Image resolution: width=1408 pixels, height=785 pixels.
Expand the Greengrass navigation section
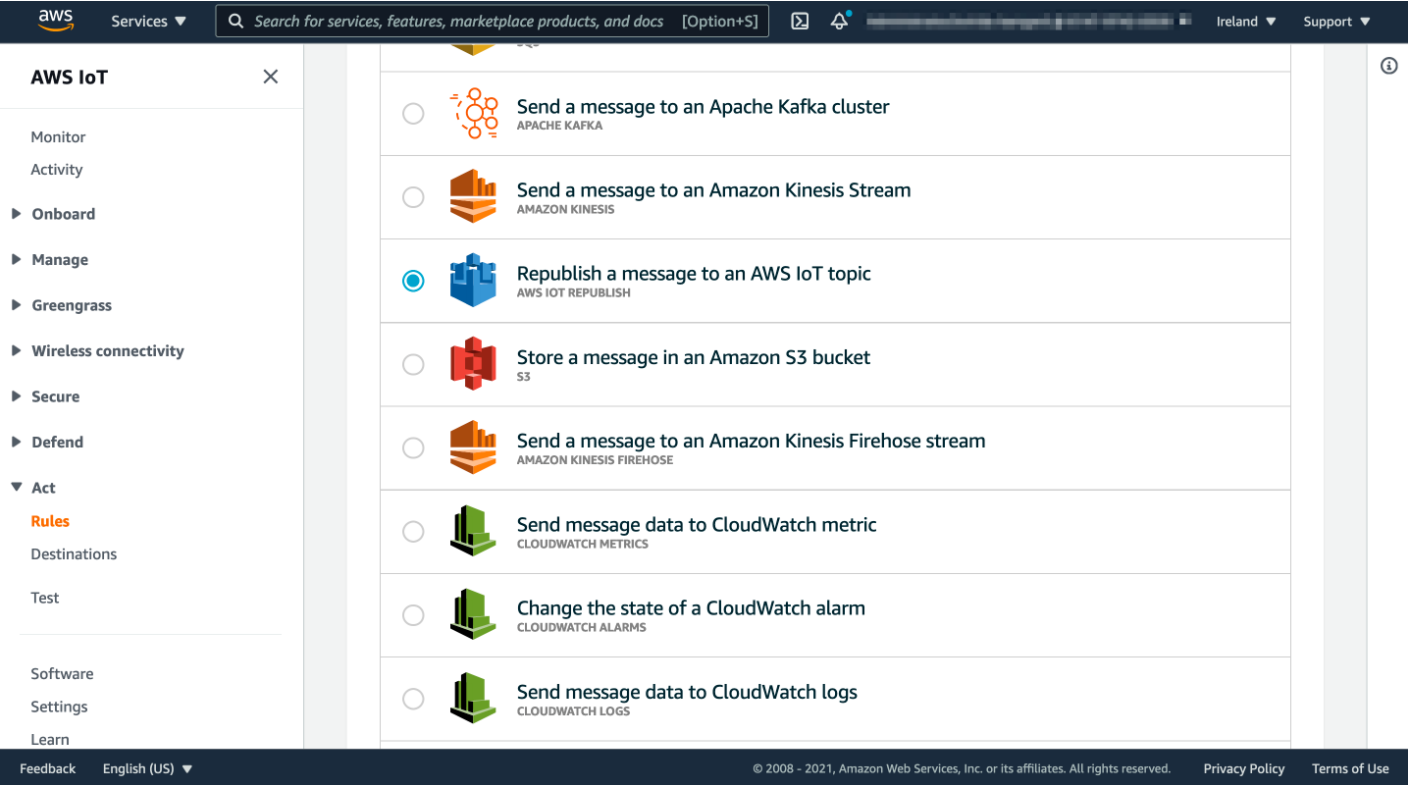coord(71,305)
